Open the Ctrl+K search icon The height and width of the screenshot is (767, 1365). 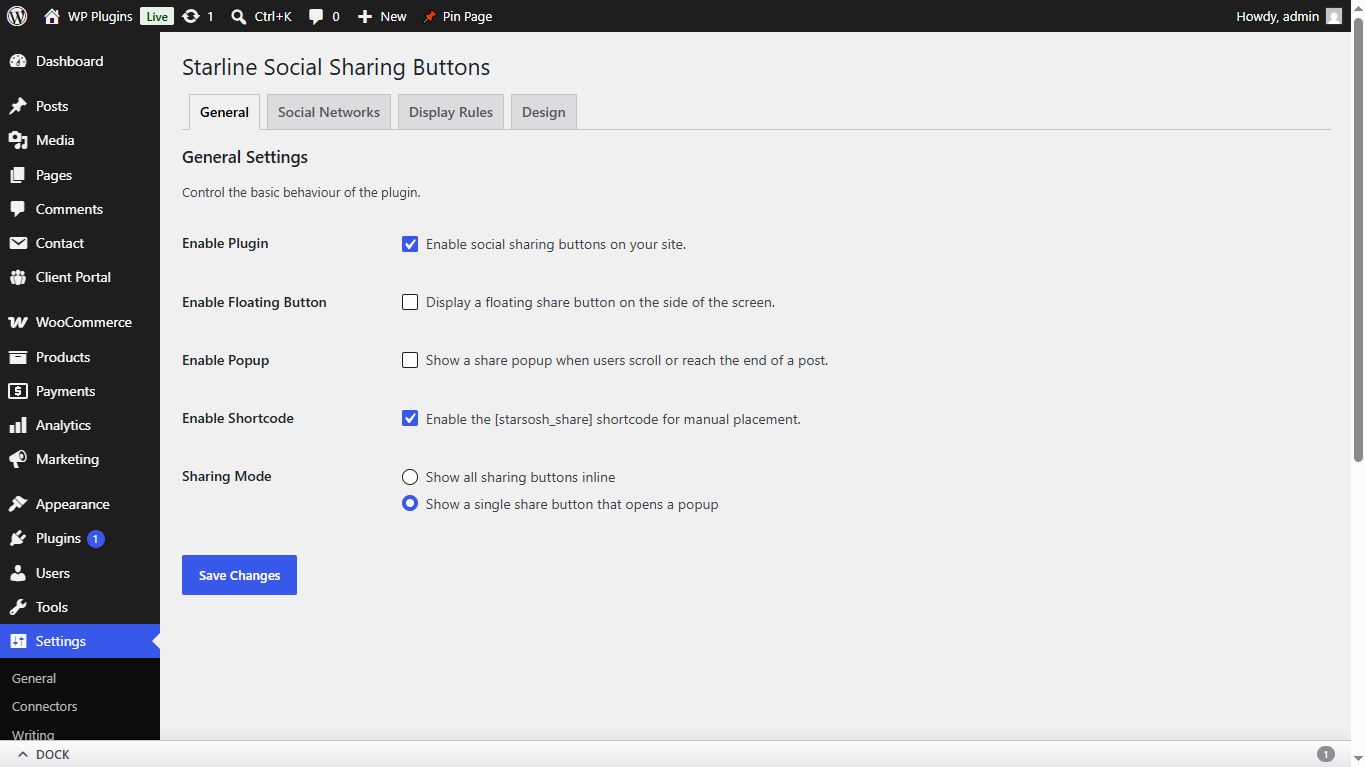point(238,16)
